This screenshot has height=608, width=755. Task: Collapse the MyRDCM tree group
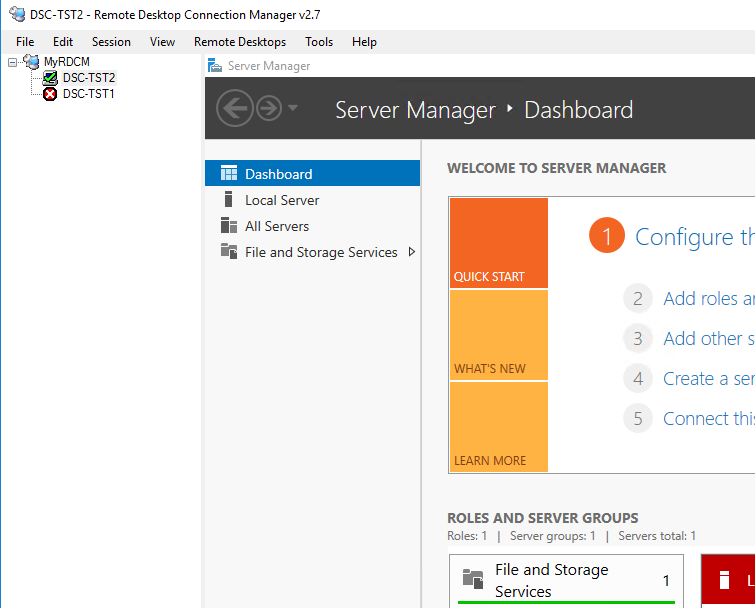pyautogui.click(x=12, y=62)
